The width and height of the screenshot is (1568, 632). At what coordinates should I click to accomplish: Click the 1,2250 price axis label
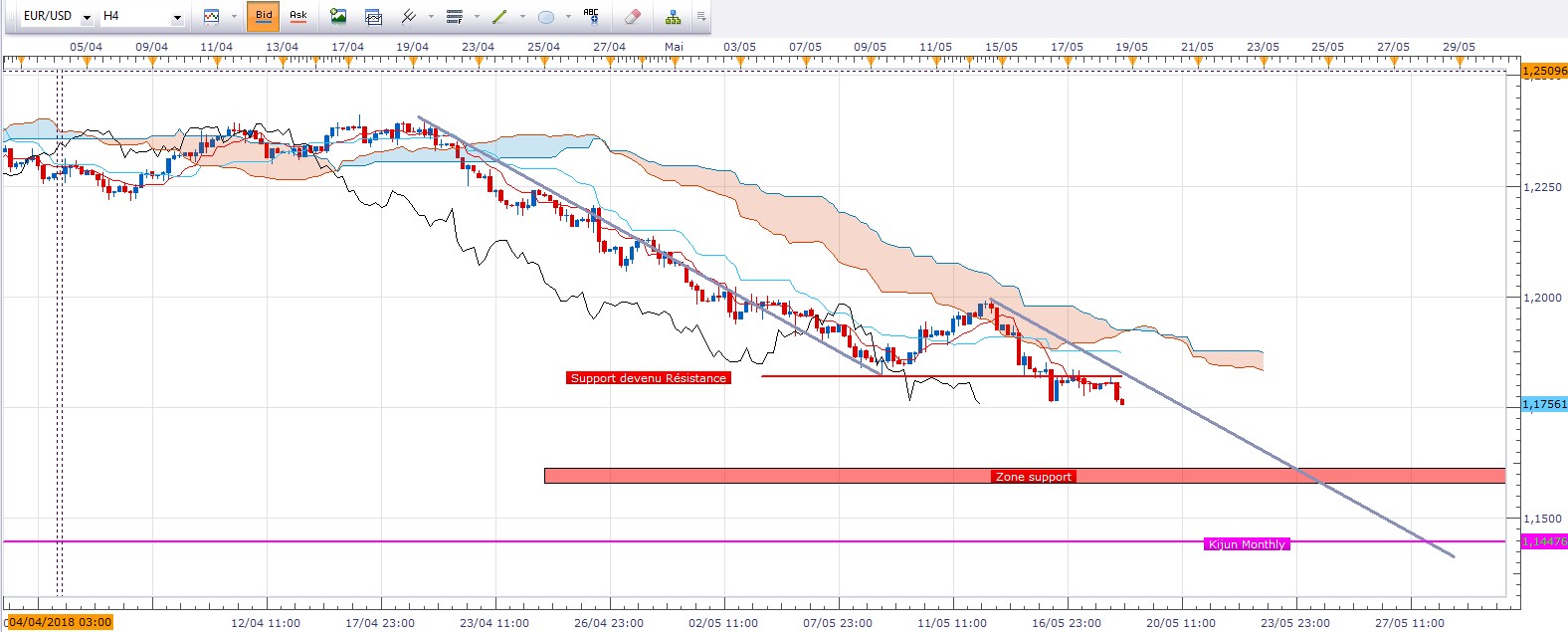[1544, 187]
